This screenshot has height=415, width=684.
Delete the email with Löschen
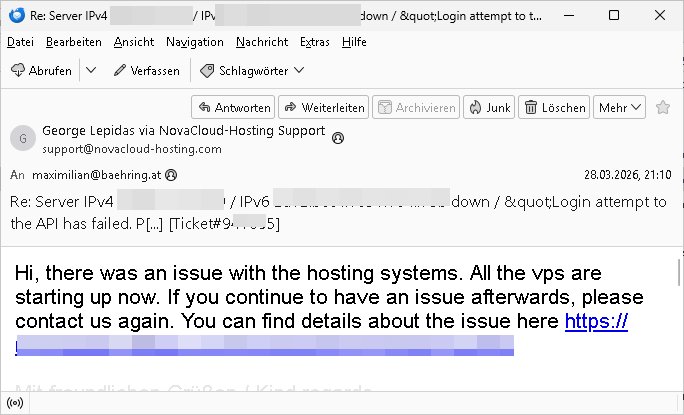point(554,107)
